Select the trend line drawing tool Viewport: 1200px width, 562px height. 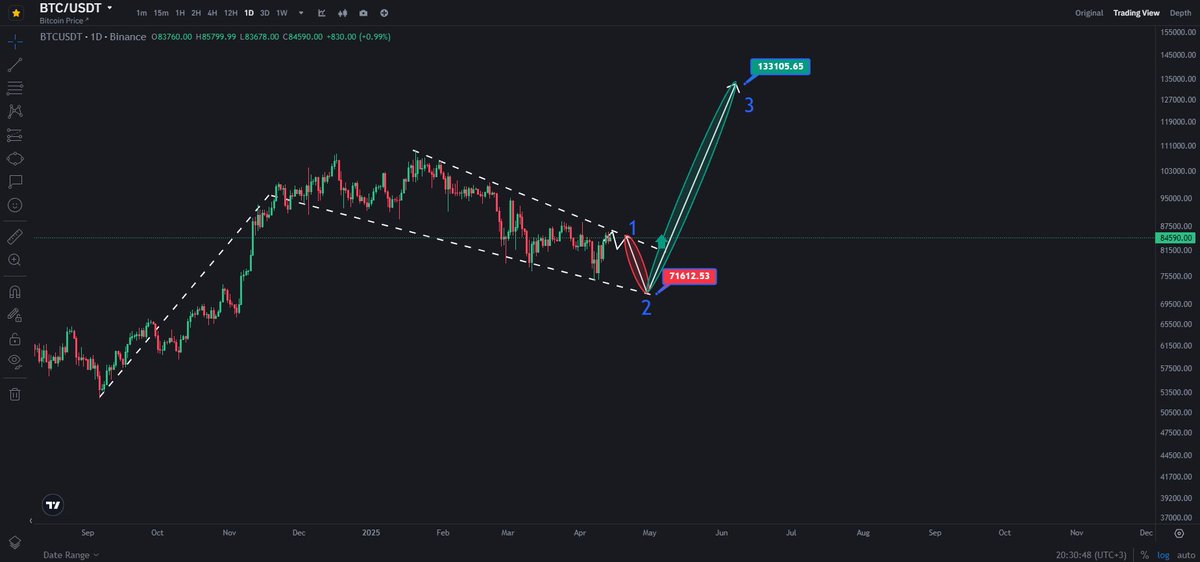pos(15,65)
